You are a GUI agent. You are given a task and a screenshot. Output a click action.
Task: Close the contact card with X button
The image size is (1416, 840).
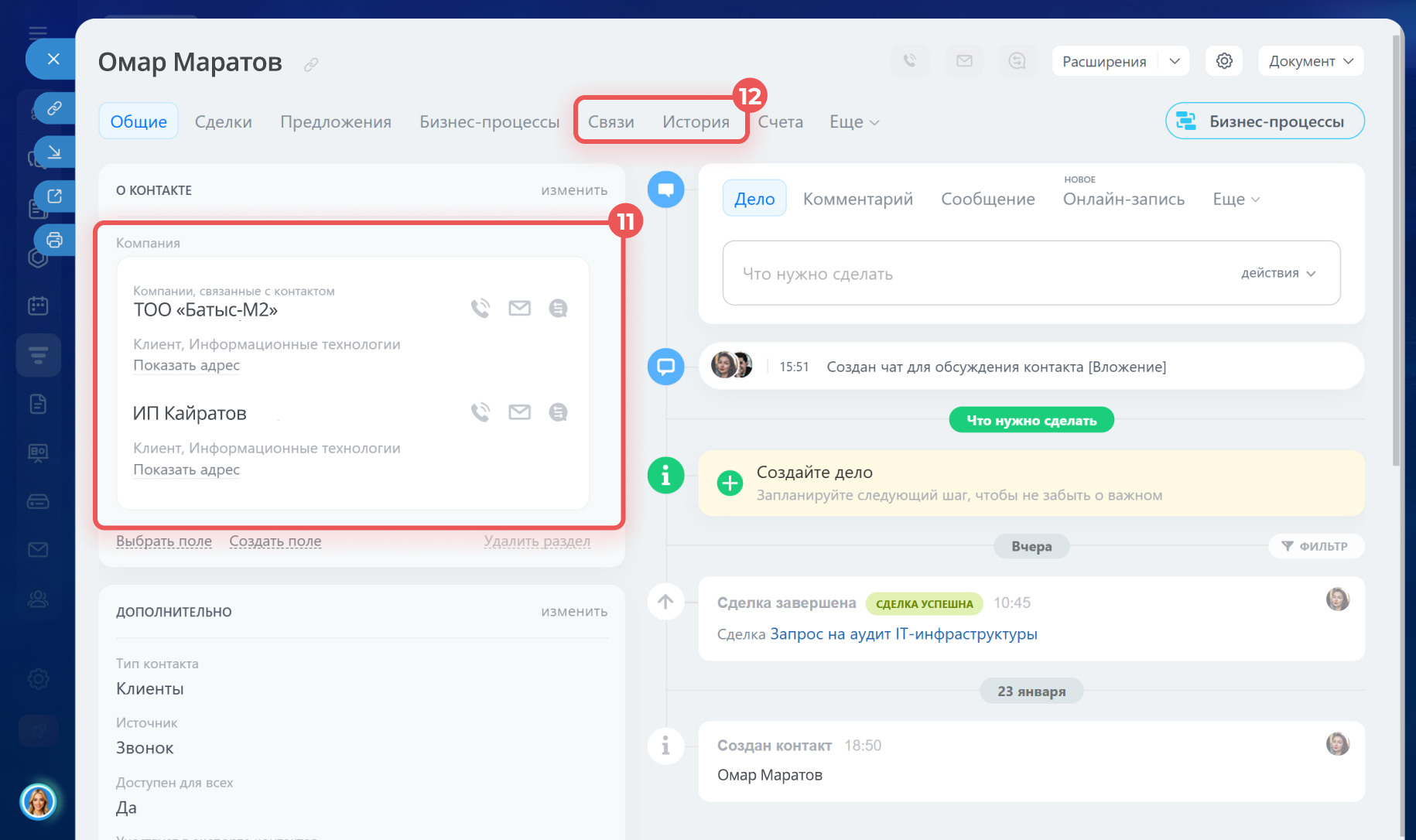pos(53,59)
